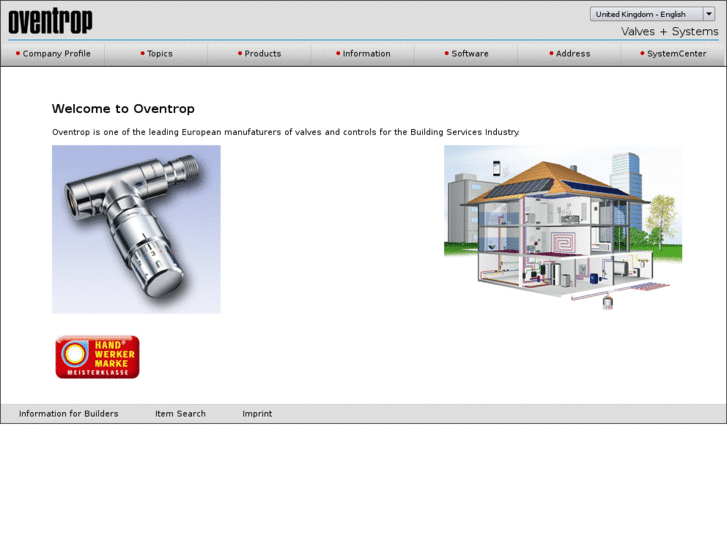The height and width of the screenshot is (545, 727).
Task: Open the Item Search link
Action: click(180, 414)
